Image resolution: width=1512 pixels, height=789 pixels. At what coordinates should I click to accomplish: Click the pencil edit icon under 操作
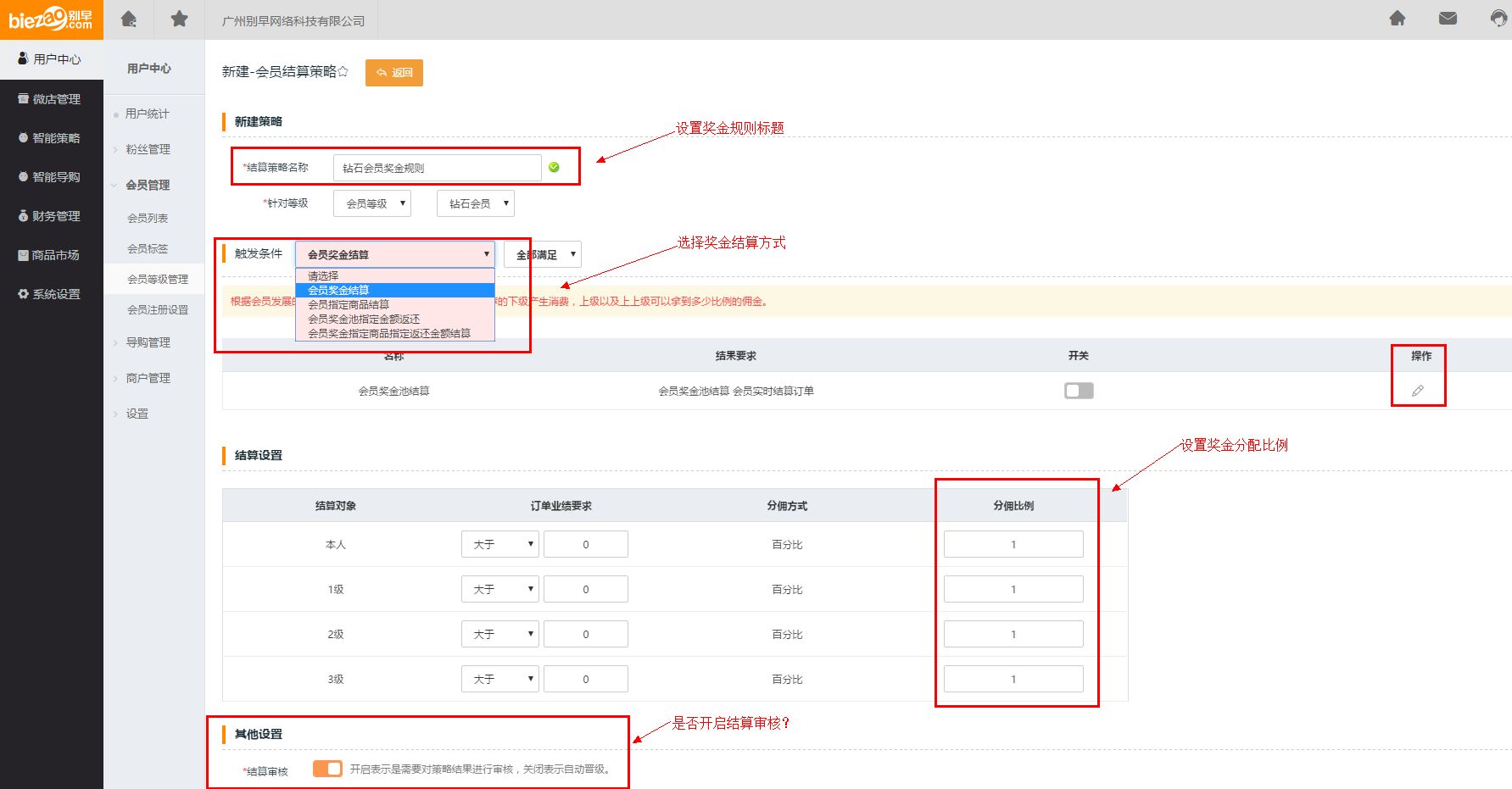1417,391
